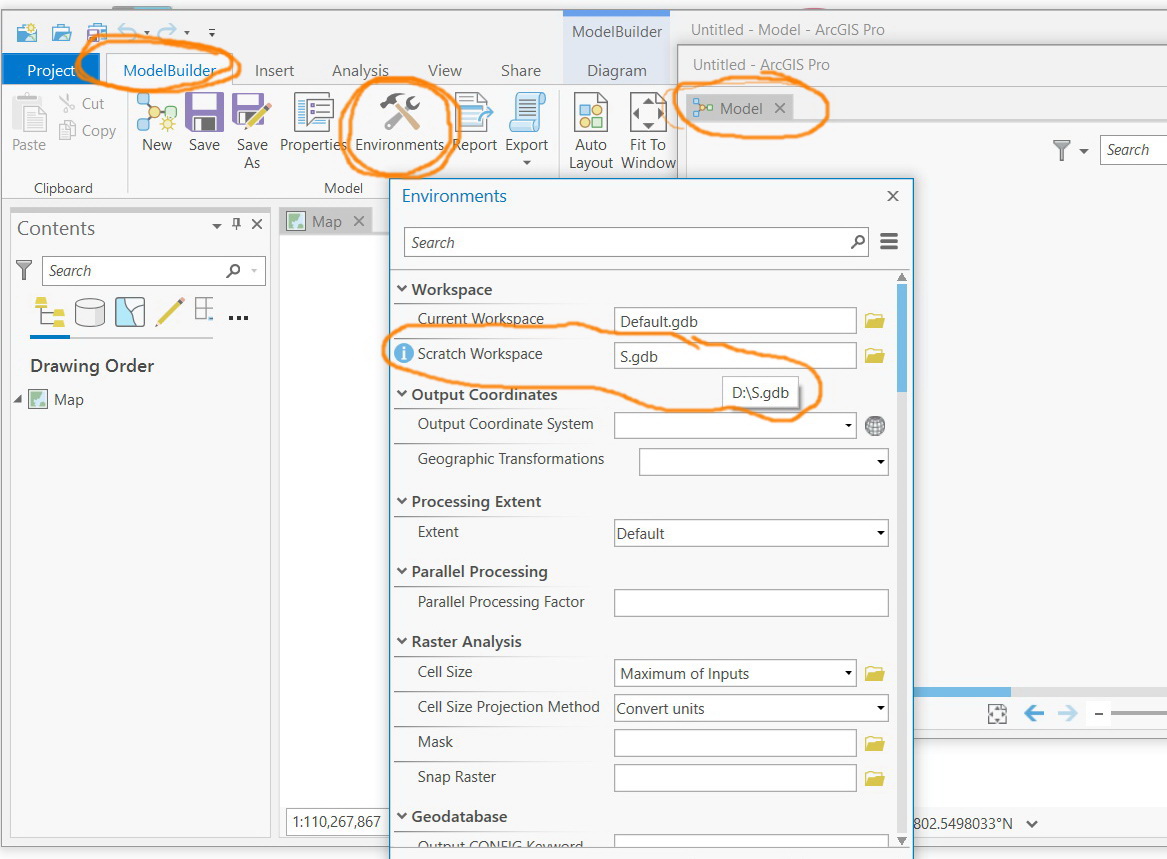This screenshot has width=1167, height=859.
Task: Collapse the Raster Analysis section
Action: click(402, 641)
